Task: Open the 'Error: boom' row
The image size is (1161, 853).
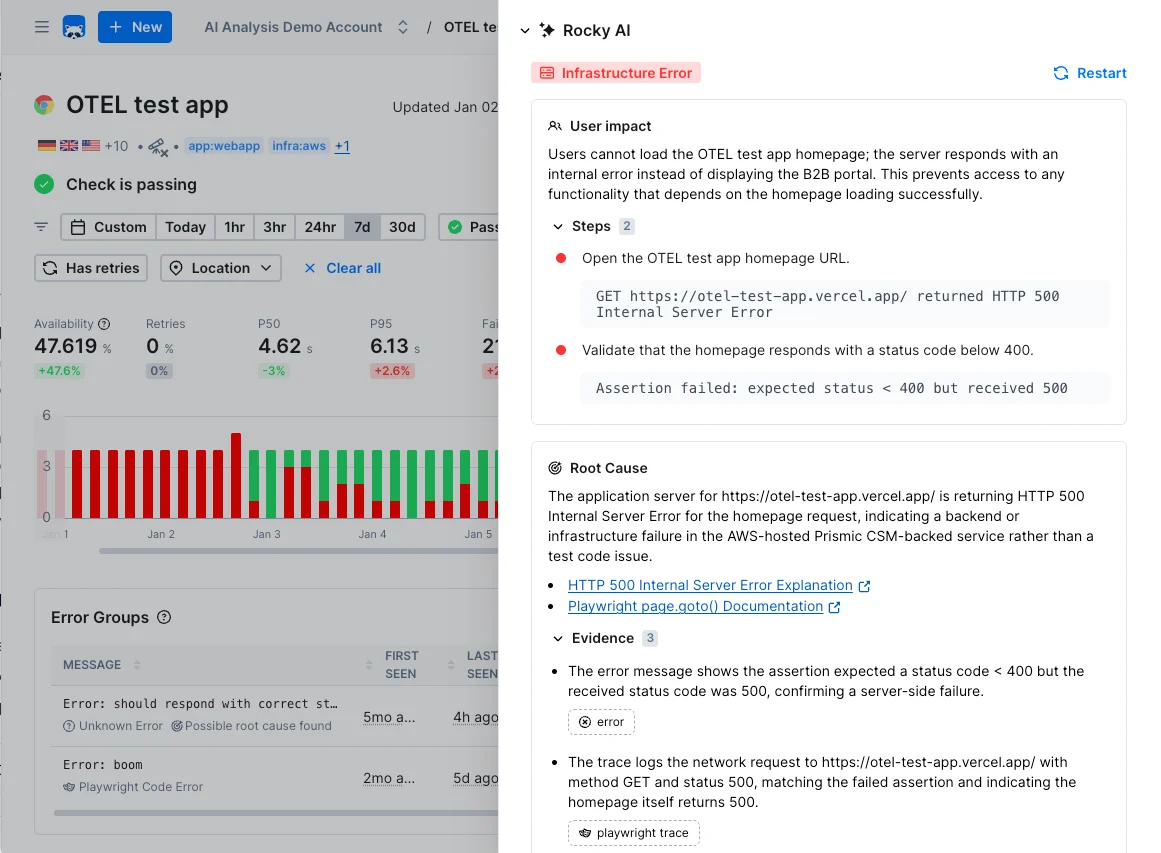Action: [x=275, y=777]
